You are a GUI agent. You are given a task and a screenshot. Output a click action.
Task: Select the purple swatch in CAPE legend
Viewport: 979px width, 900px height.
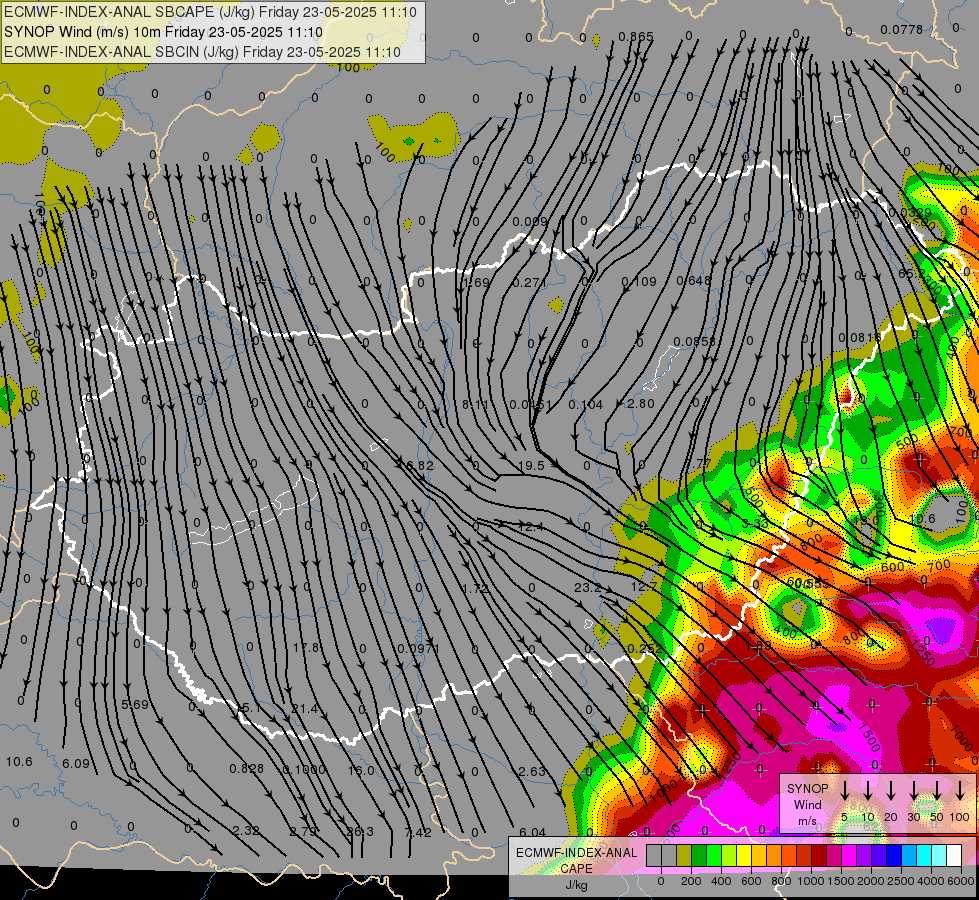pyautogui.click(x=864, y=856)
